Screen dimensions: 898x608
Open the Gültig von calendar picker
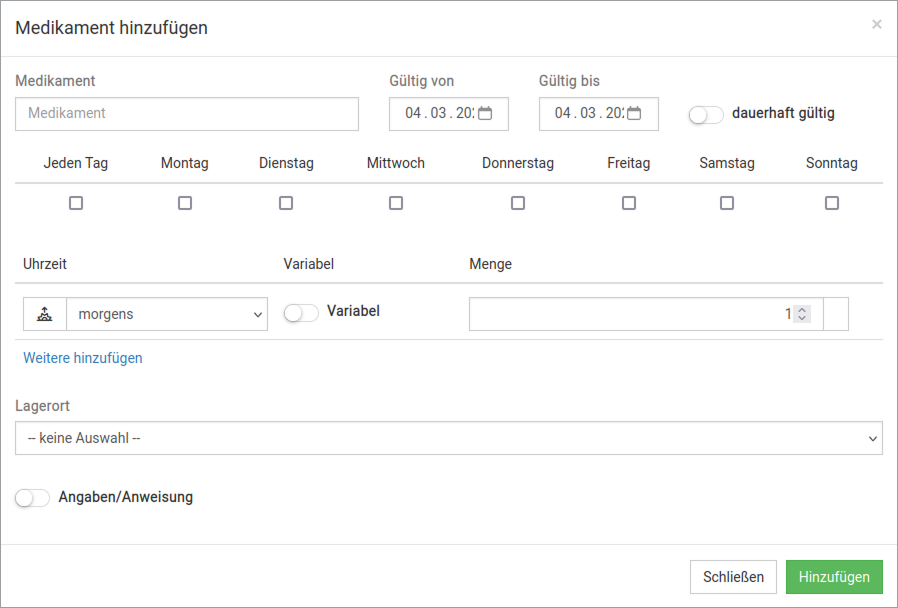click(x=485, y=114)
